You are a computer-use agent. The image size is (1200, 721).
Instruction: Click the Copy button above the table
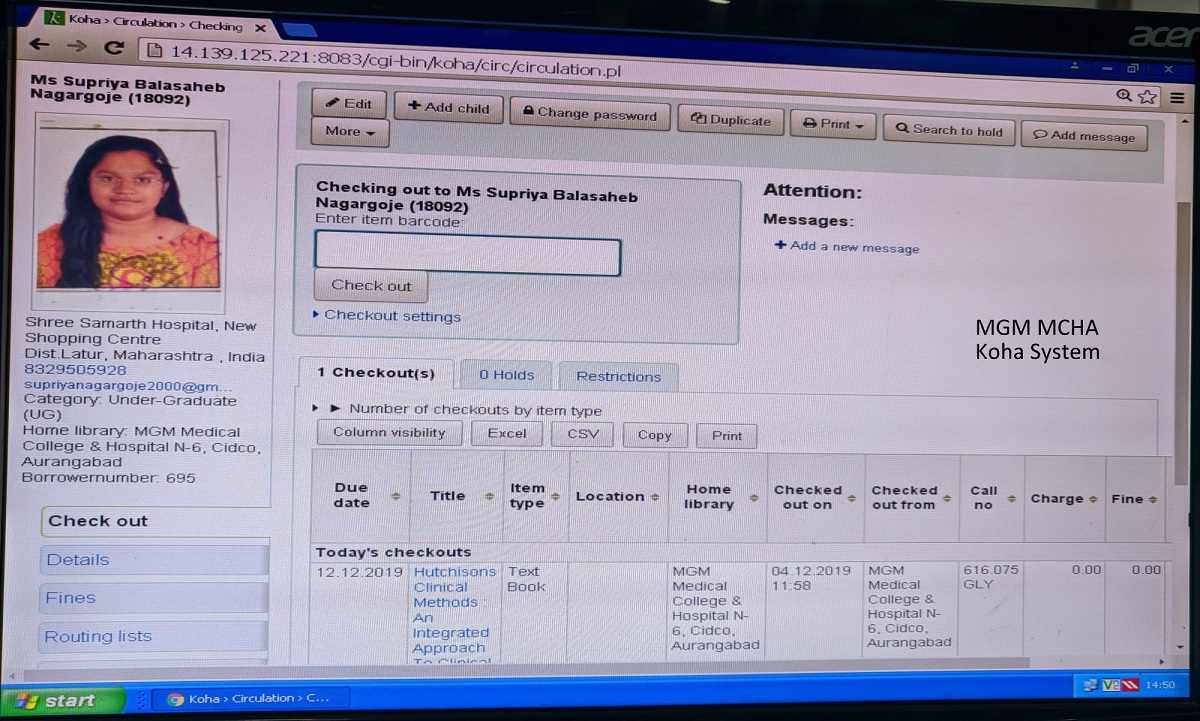[x=654, y=436]
